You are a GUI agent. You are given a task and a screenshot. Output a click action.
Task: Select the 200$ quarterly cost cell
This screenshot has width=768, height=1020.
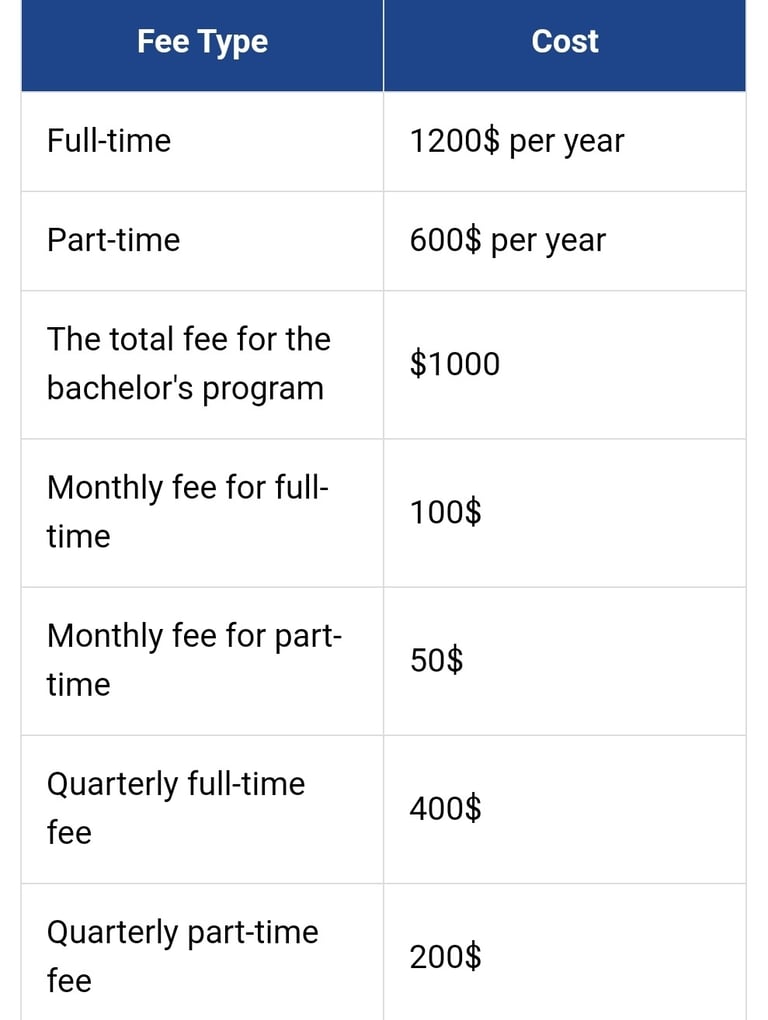pos(445,957)
